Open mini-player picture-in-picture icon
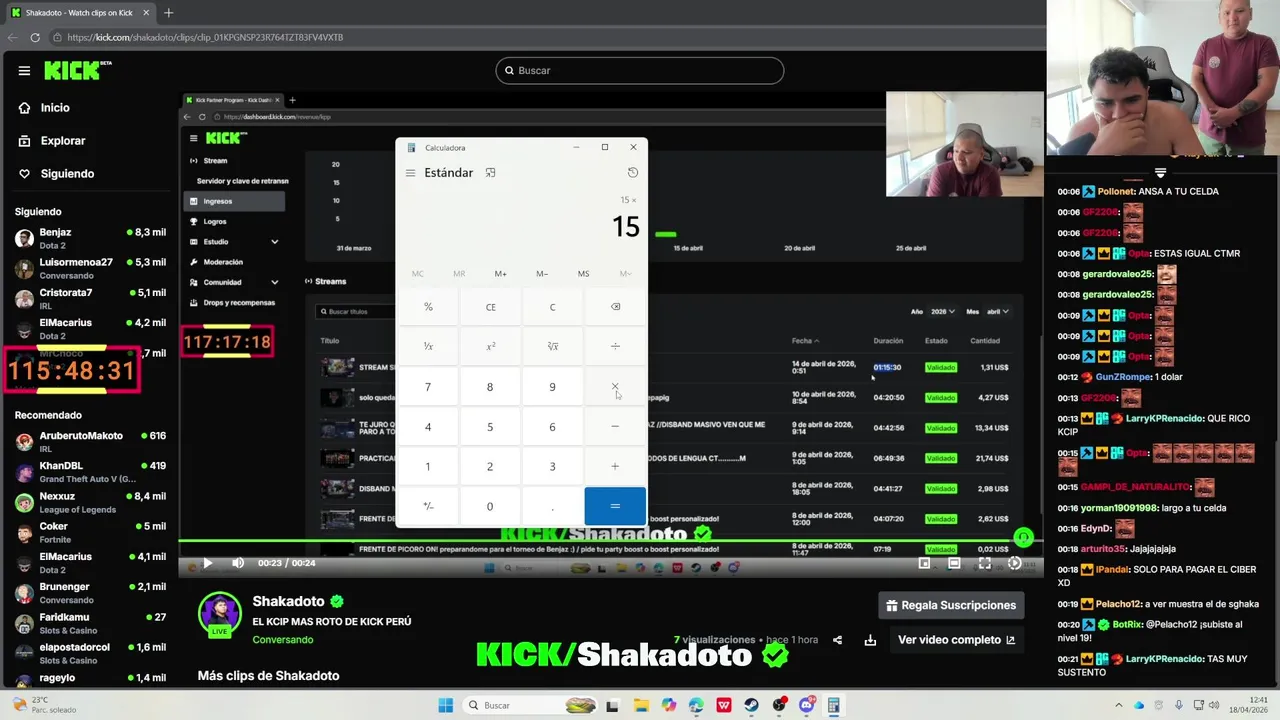This screenshot has height=720, width=1280. coord(924,563)
